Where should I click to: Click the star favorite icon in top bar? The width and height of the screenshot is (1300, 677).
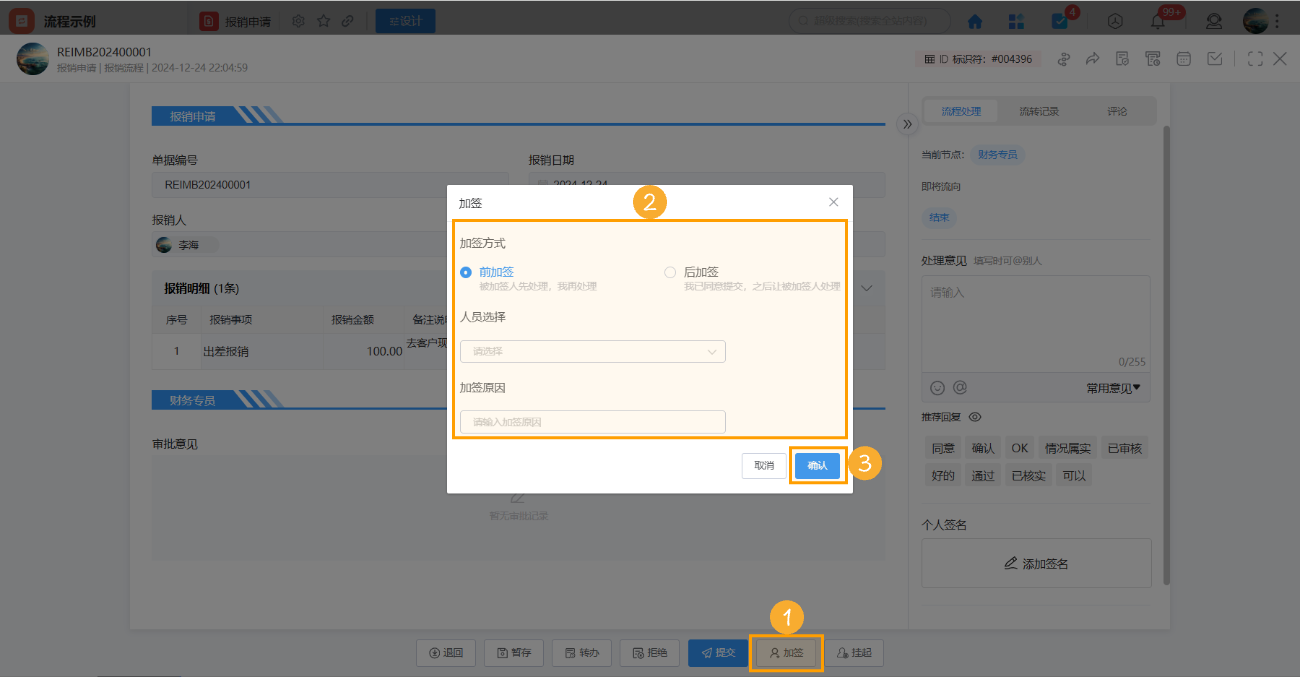pyautogui.click(x=322, y=19)
